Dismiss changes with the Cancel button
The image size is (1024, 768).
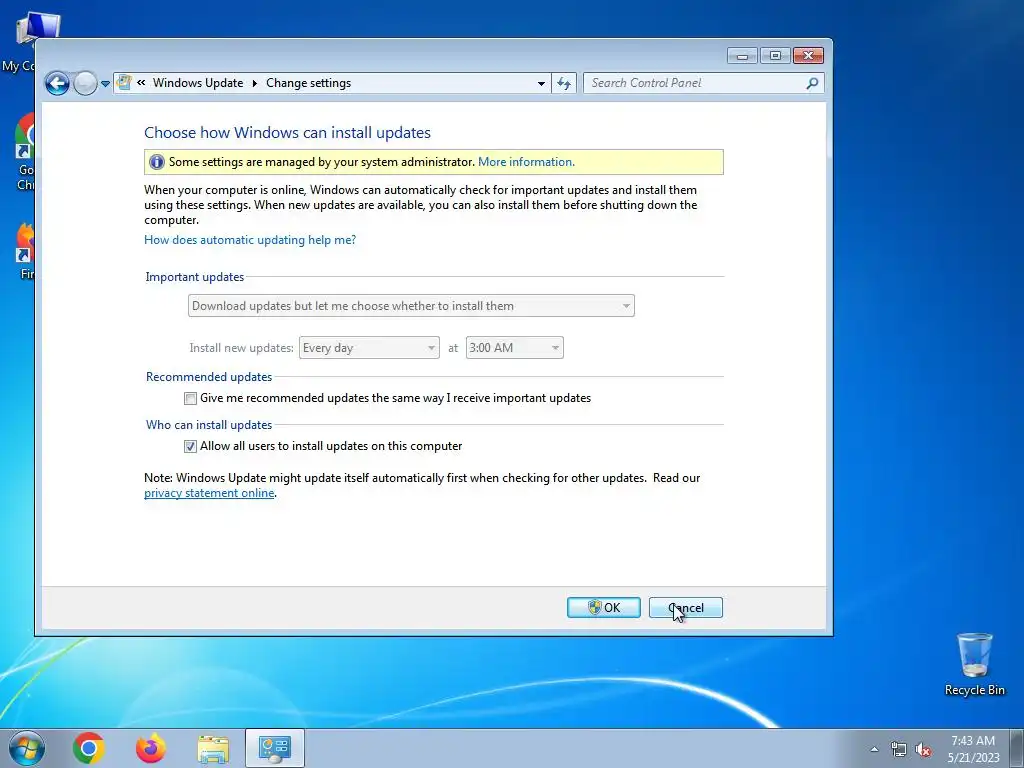click(x=686, y=607)
